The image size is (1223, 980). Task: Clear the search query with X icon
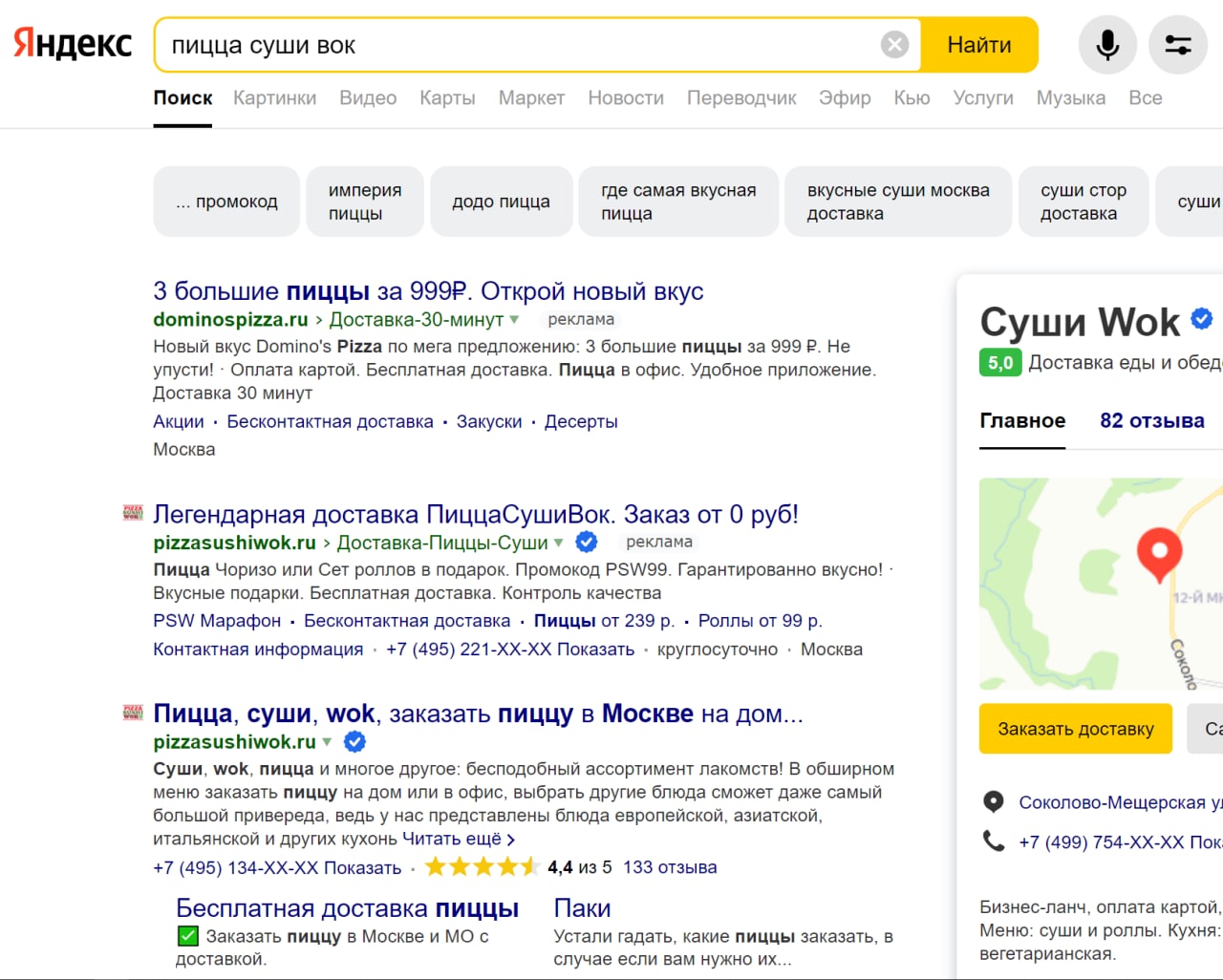coord(894,45)
